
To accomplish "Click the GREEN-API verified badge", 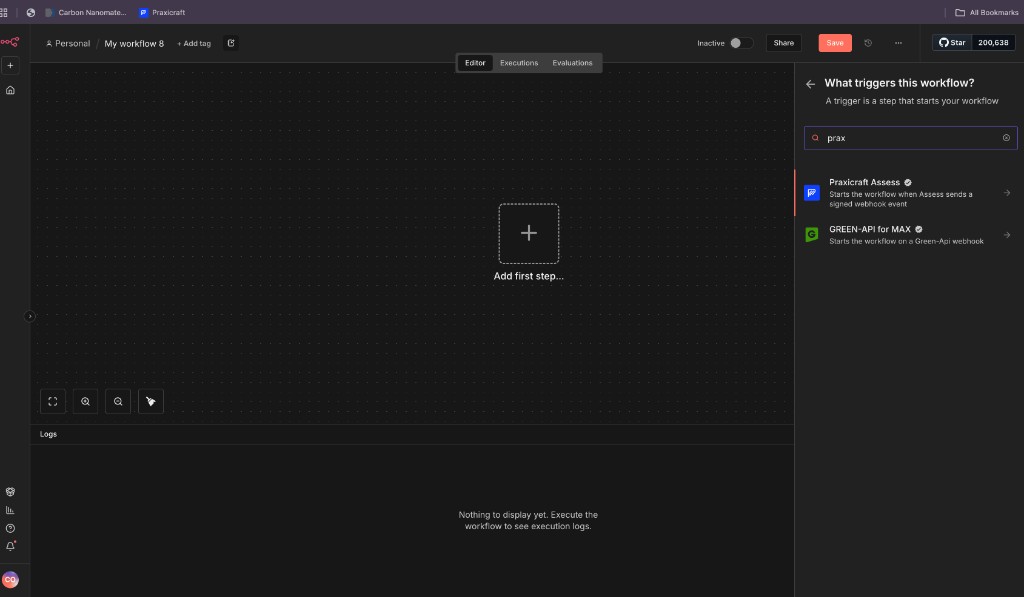I will [919, 229].
